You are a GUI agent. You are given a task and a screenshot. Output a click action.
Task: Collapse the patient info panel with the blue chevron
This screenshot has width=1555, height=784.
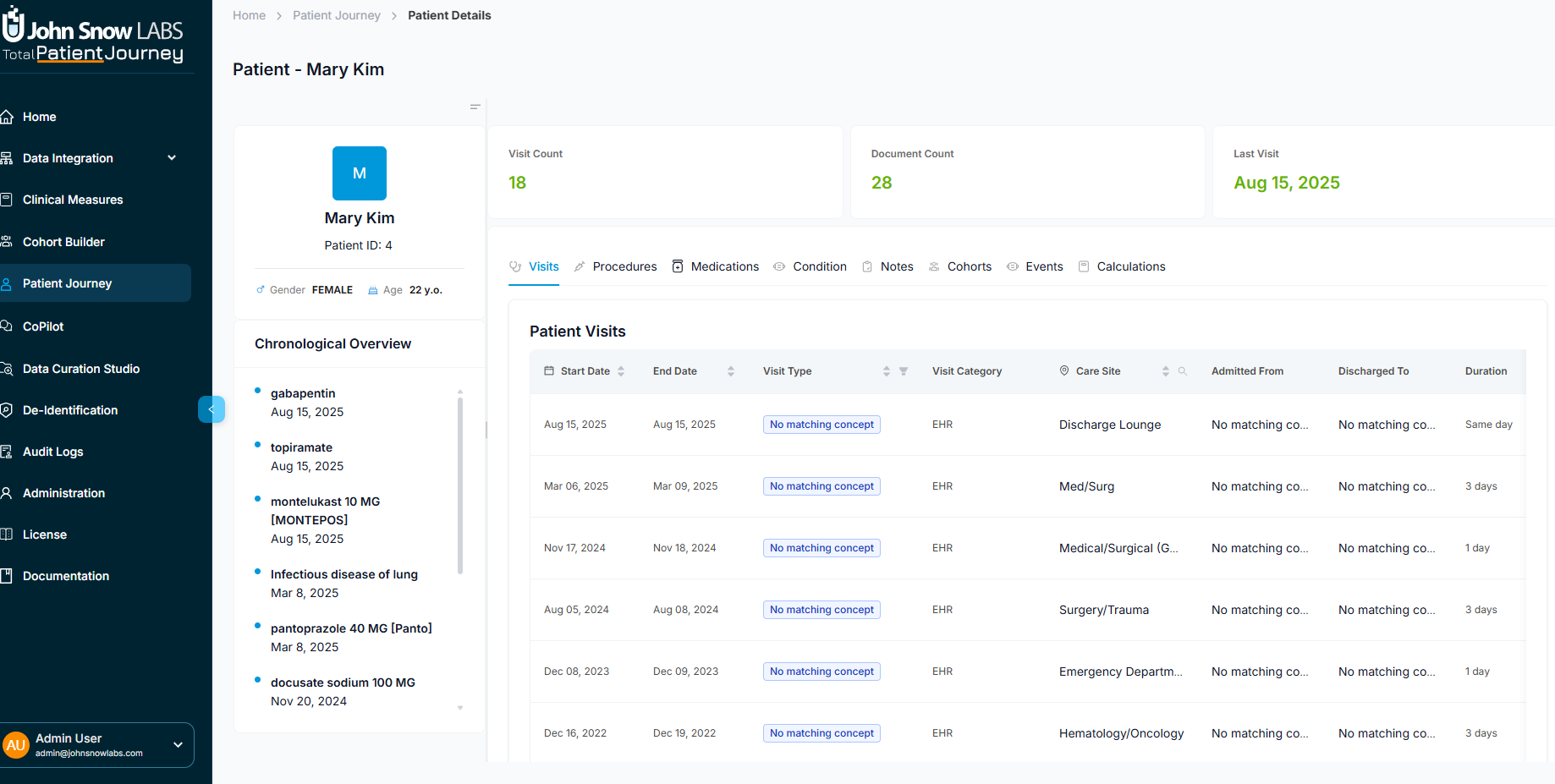(212, 409)
